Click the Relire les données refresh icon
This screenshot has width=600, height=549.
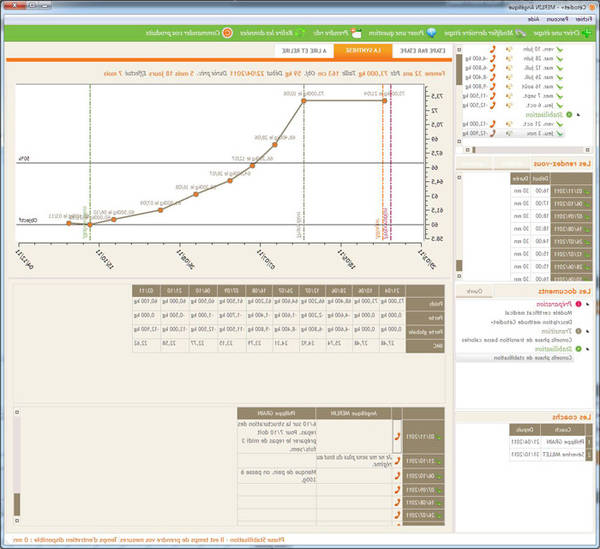301,33
